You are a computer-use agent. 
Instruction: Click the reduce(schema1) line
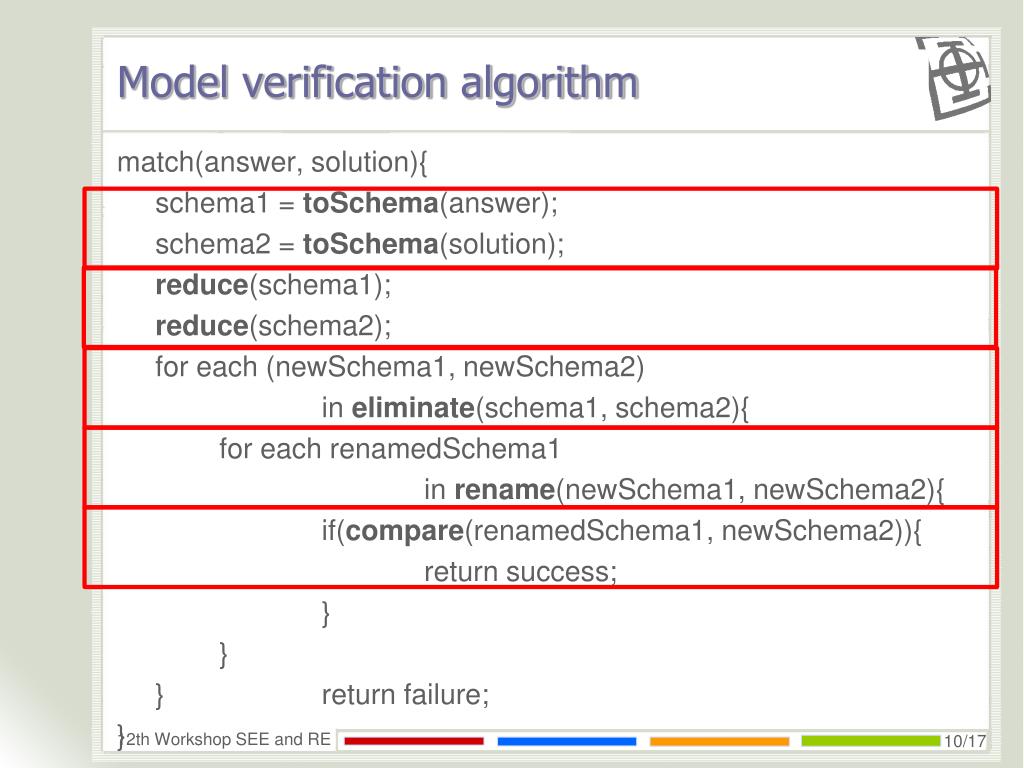coord(273,285)
